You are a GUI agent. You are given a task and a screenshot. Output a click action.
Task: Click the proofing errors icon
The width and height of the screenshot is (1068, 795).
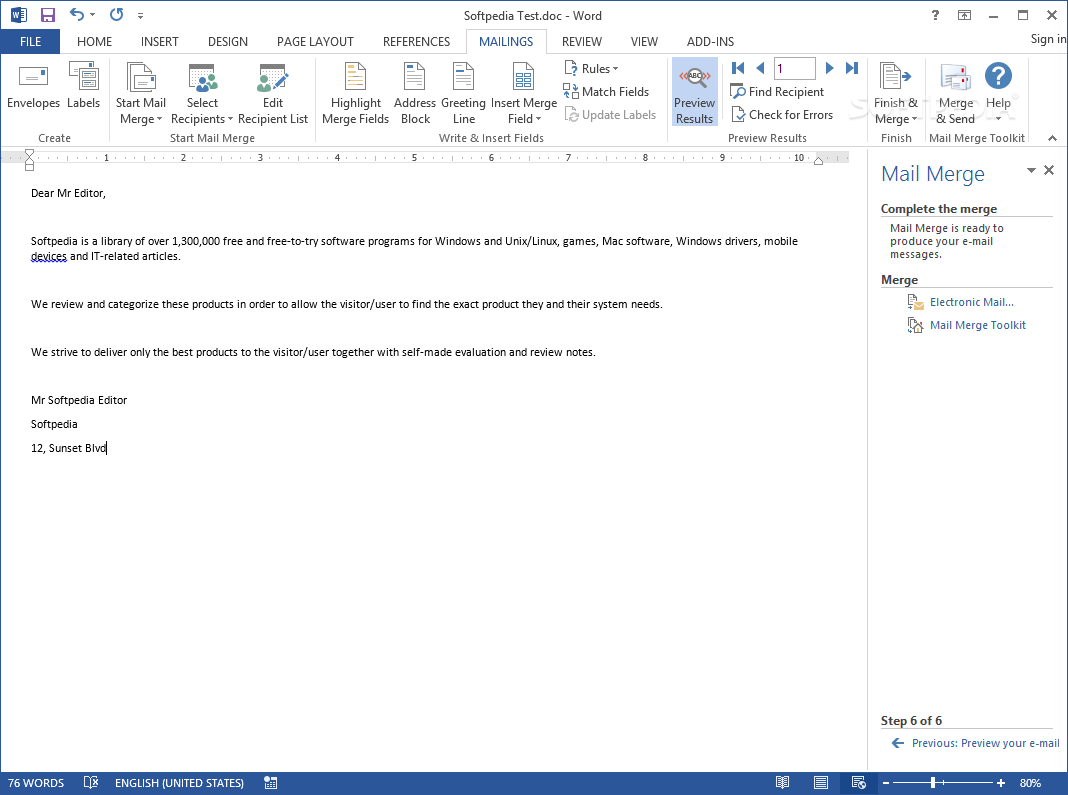point(91,783)
